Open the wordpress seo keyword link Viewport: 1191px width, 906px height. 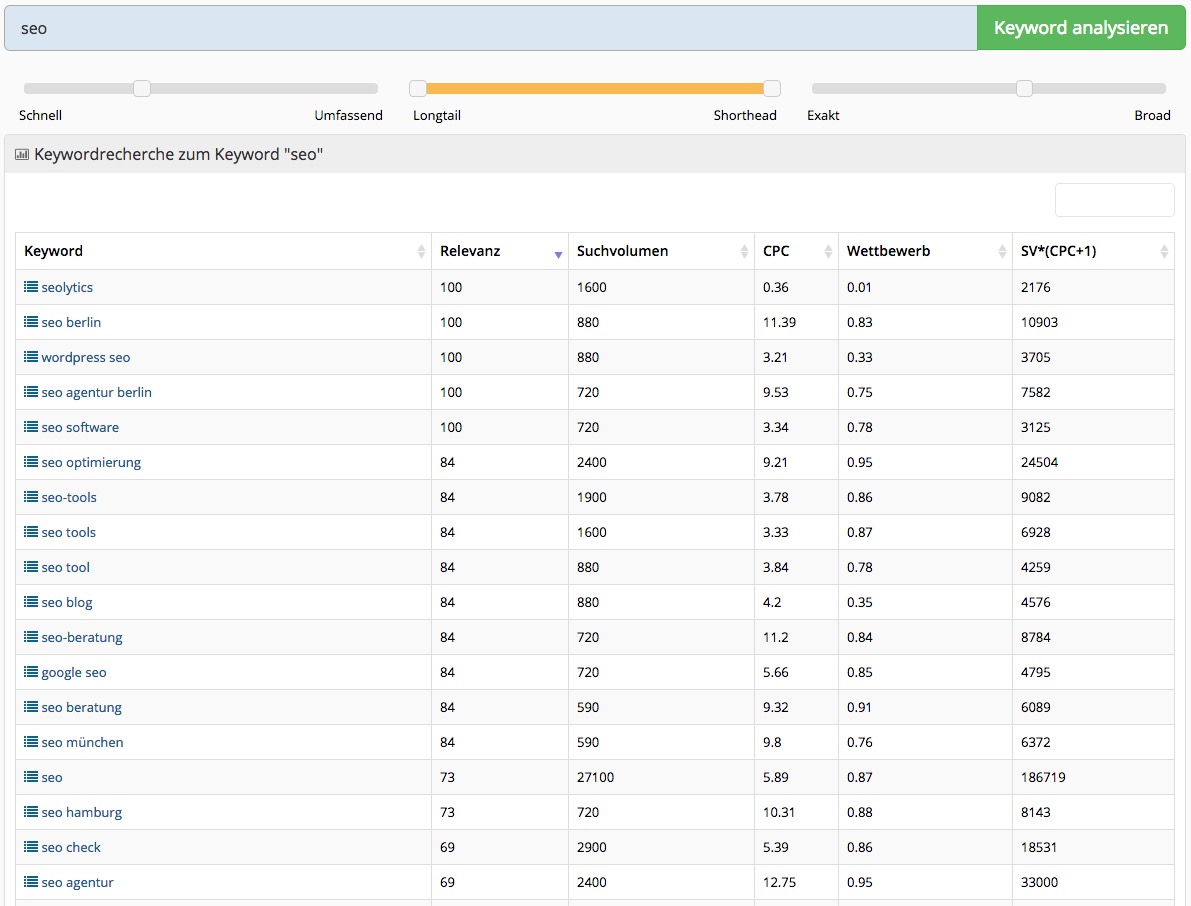(86, 357)
